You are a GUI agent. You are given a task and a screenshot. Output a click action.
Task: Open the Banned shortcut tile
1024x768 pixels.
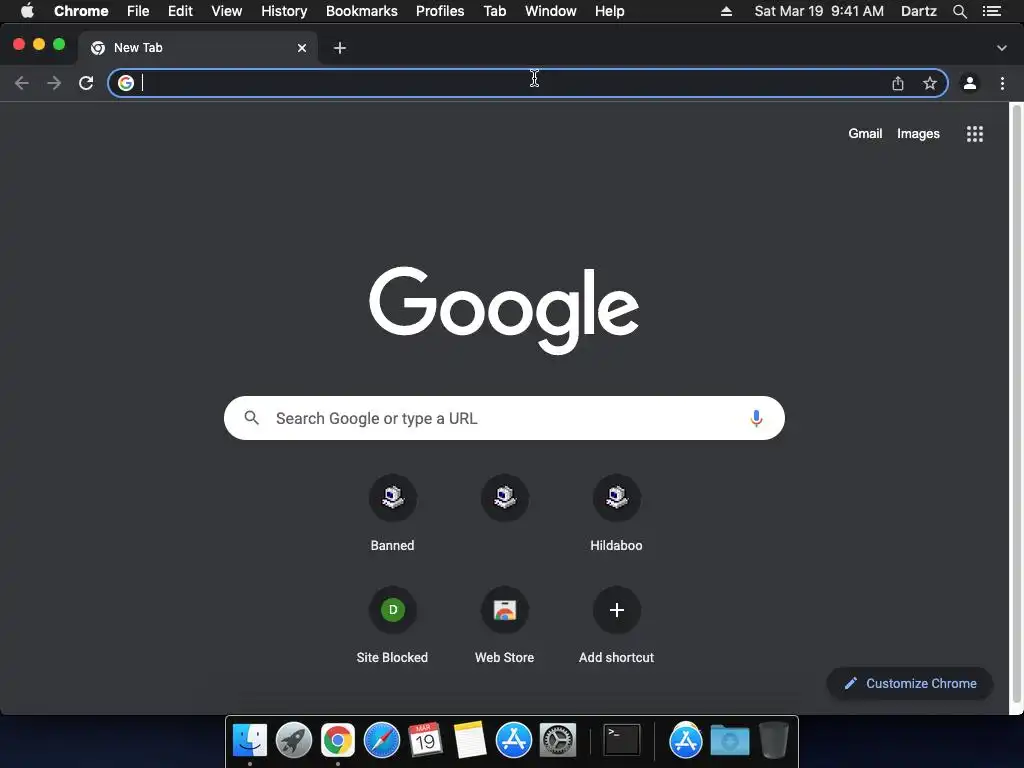pos(392,498)
